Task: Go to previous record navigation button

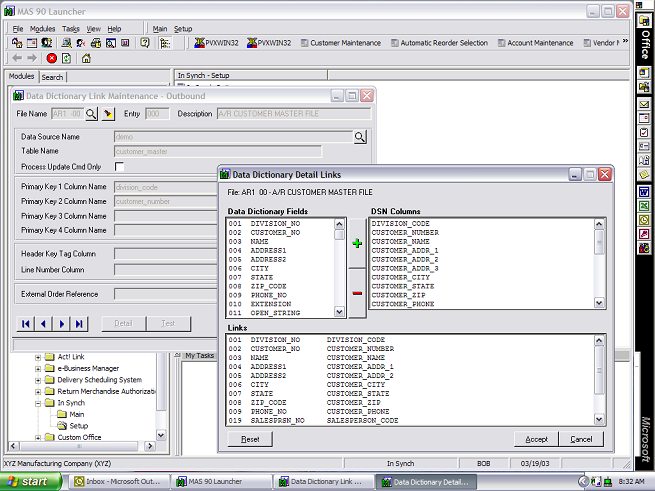Action: tap(43, 323)
